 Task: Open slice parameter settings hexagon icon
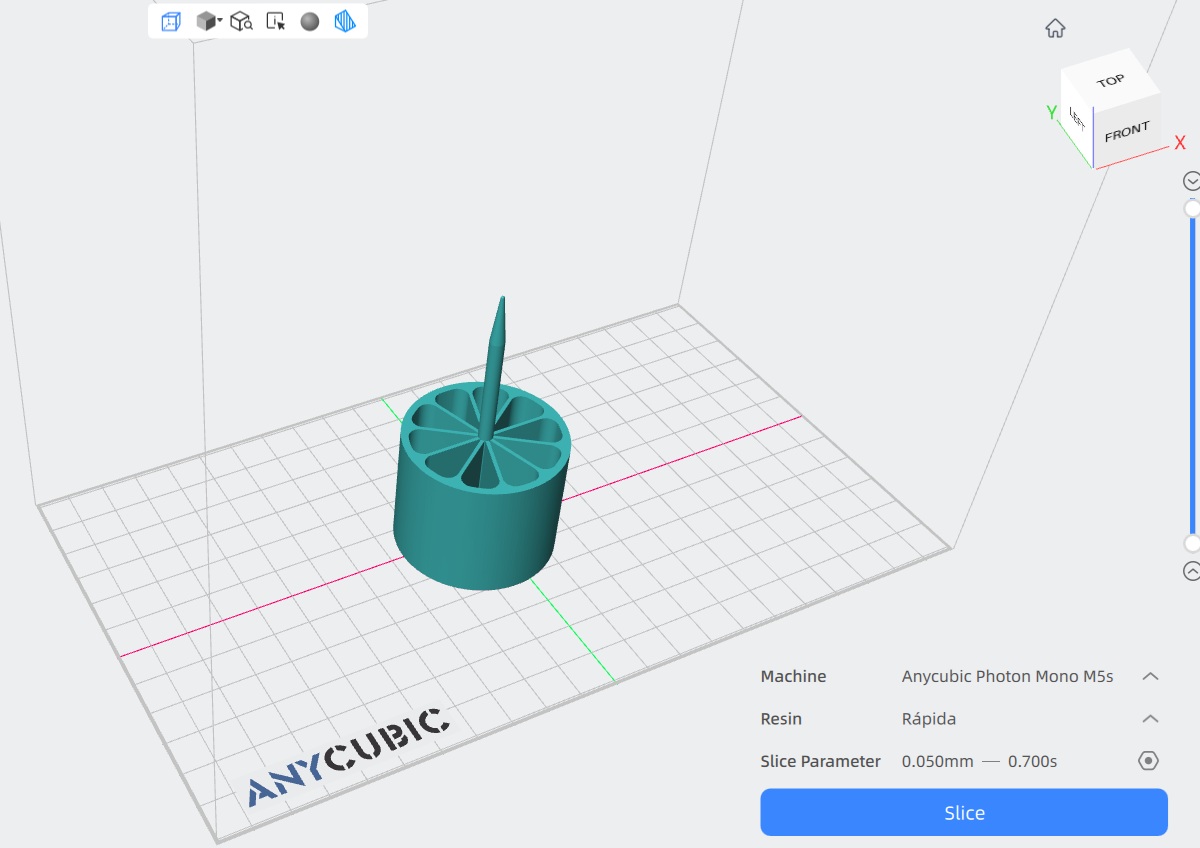1149,761
